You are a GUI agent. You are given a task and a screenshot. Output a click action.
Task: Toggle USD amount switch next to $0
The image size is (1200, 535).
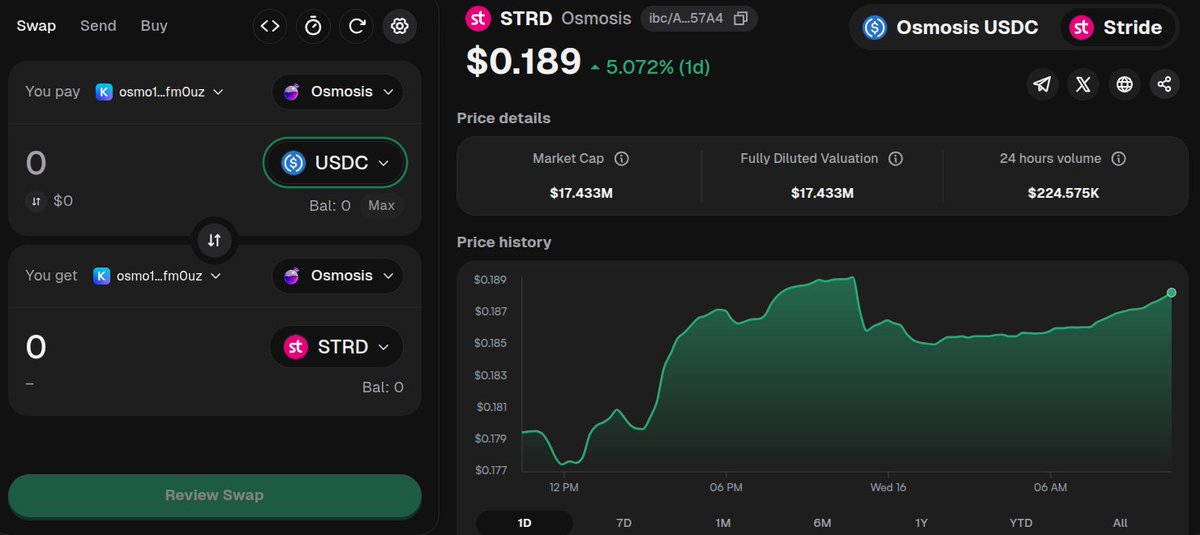coord(36,201)
